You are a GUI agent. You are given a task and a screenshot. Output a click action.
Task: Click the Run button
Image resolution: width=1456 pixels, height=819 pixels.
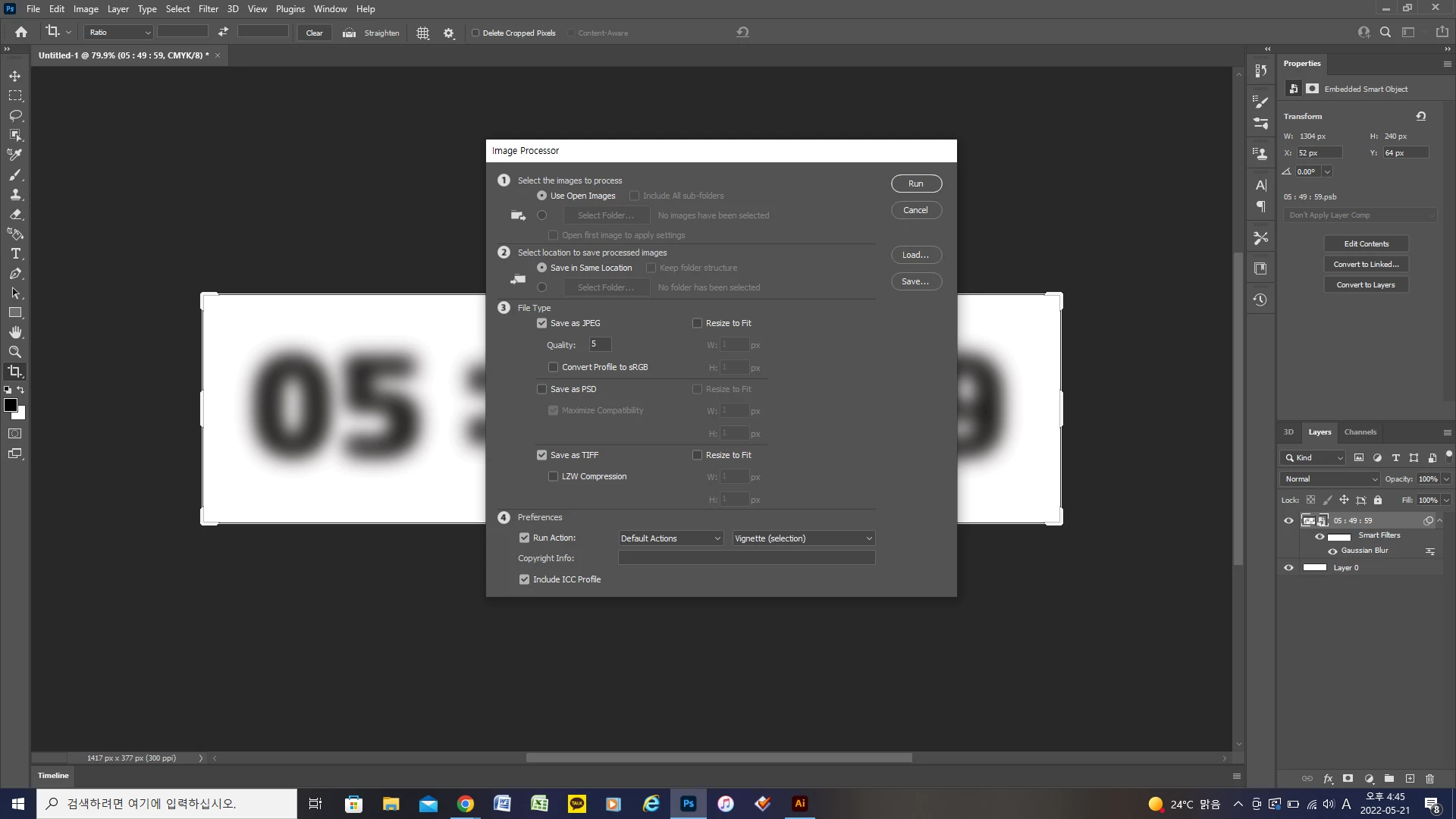coord(916,184)
